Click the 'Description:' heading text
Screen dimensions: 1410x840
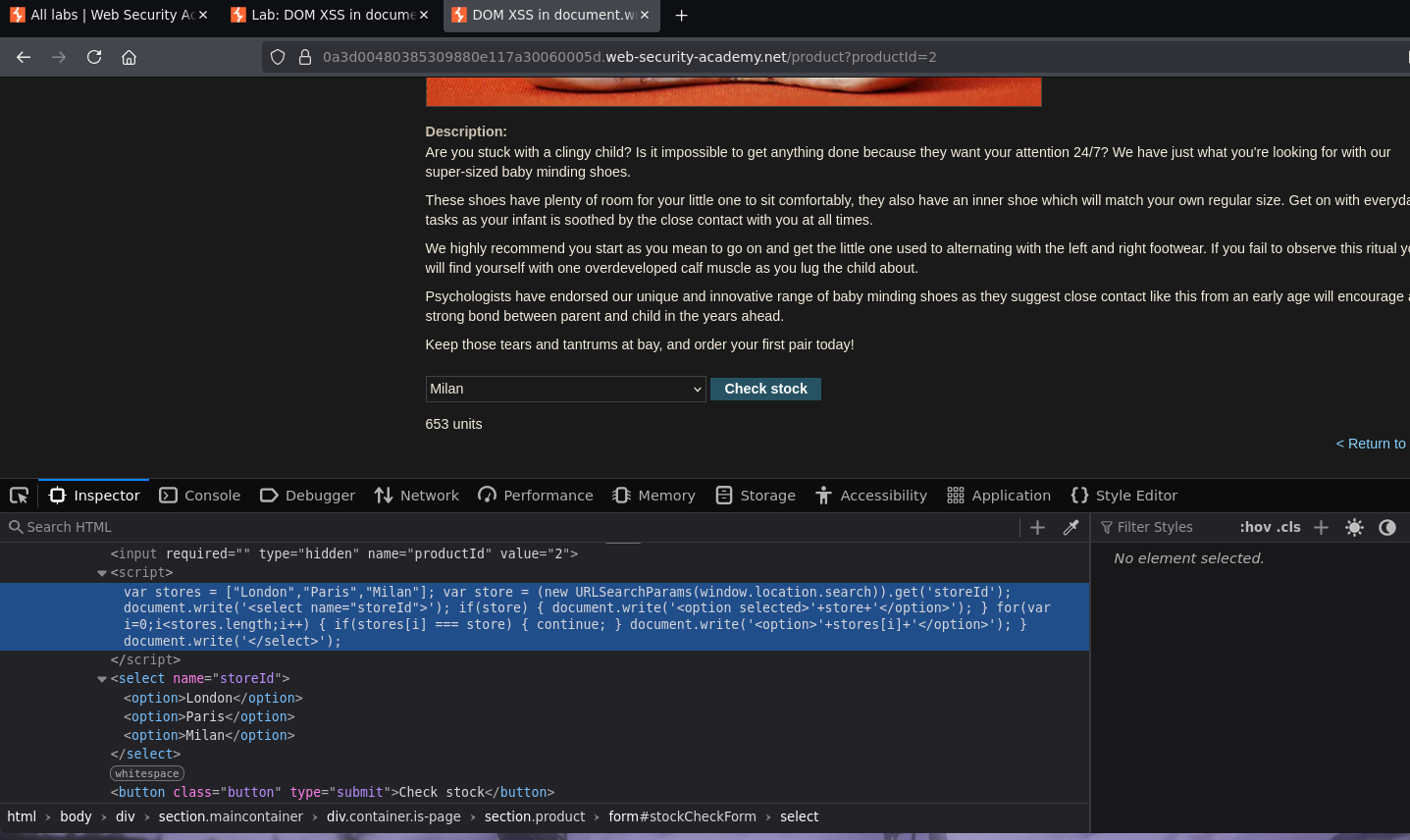466,131
